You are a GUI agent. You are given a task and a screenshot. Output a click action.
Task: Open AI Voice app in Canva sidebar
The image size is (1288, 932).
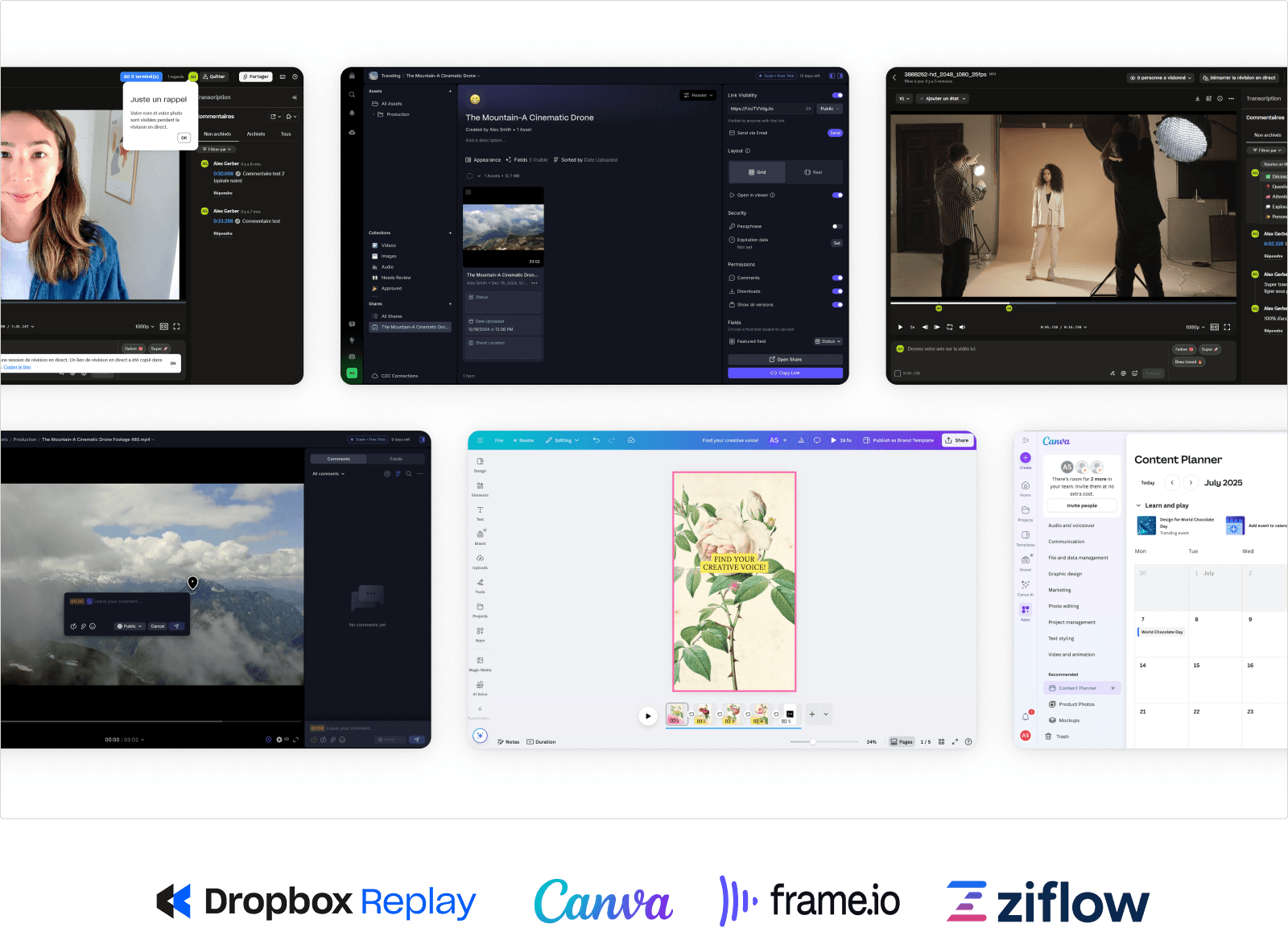pyautogui.click(x=480, y=687)
